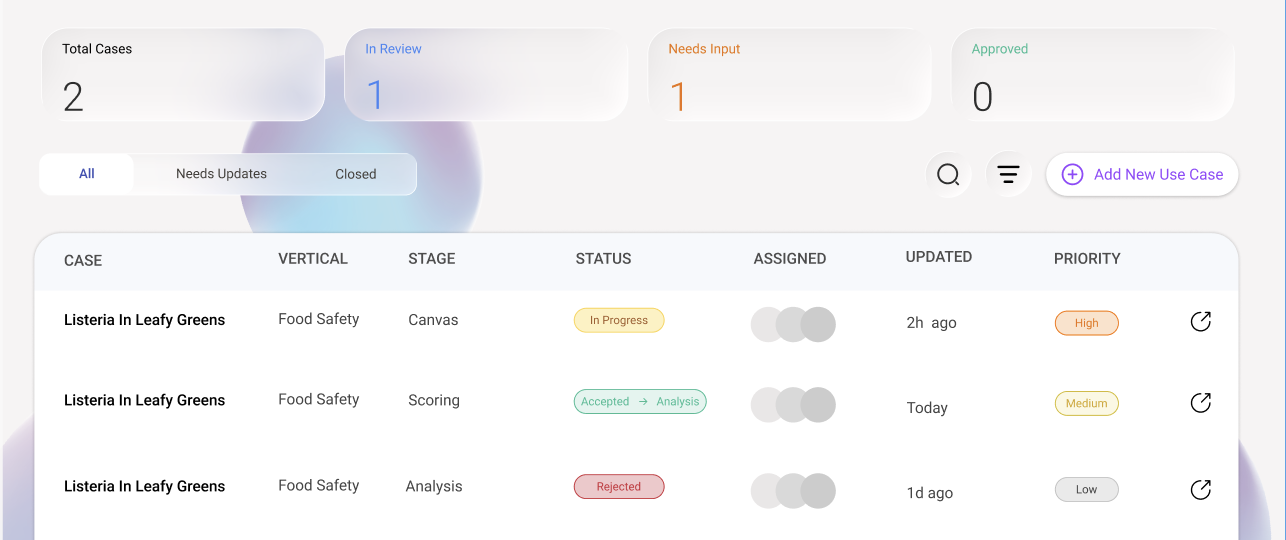Screen dimensions: 1286x540
Task: Click the Medium priority badge
Action: 1086,404
